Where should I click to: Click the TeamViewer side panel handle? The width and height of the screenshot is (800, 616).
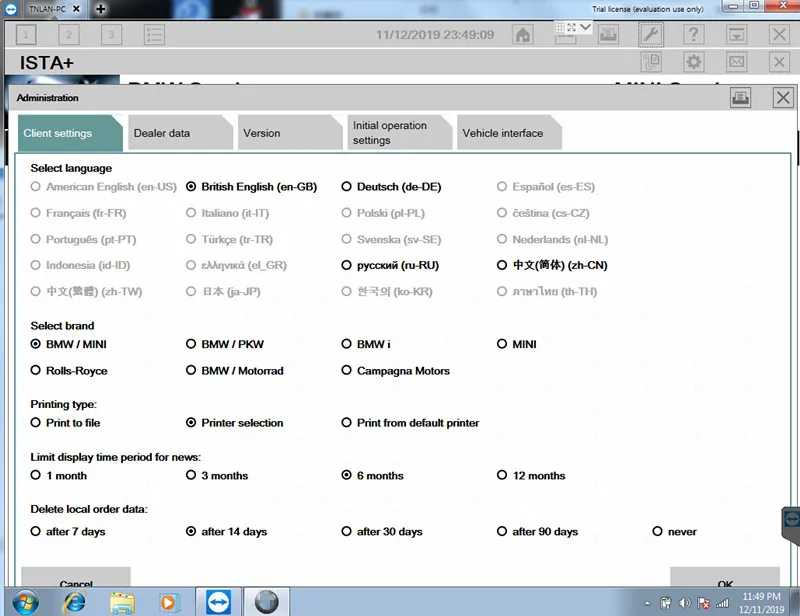coord(791,526)
